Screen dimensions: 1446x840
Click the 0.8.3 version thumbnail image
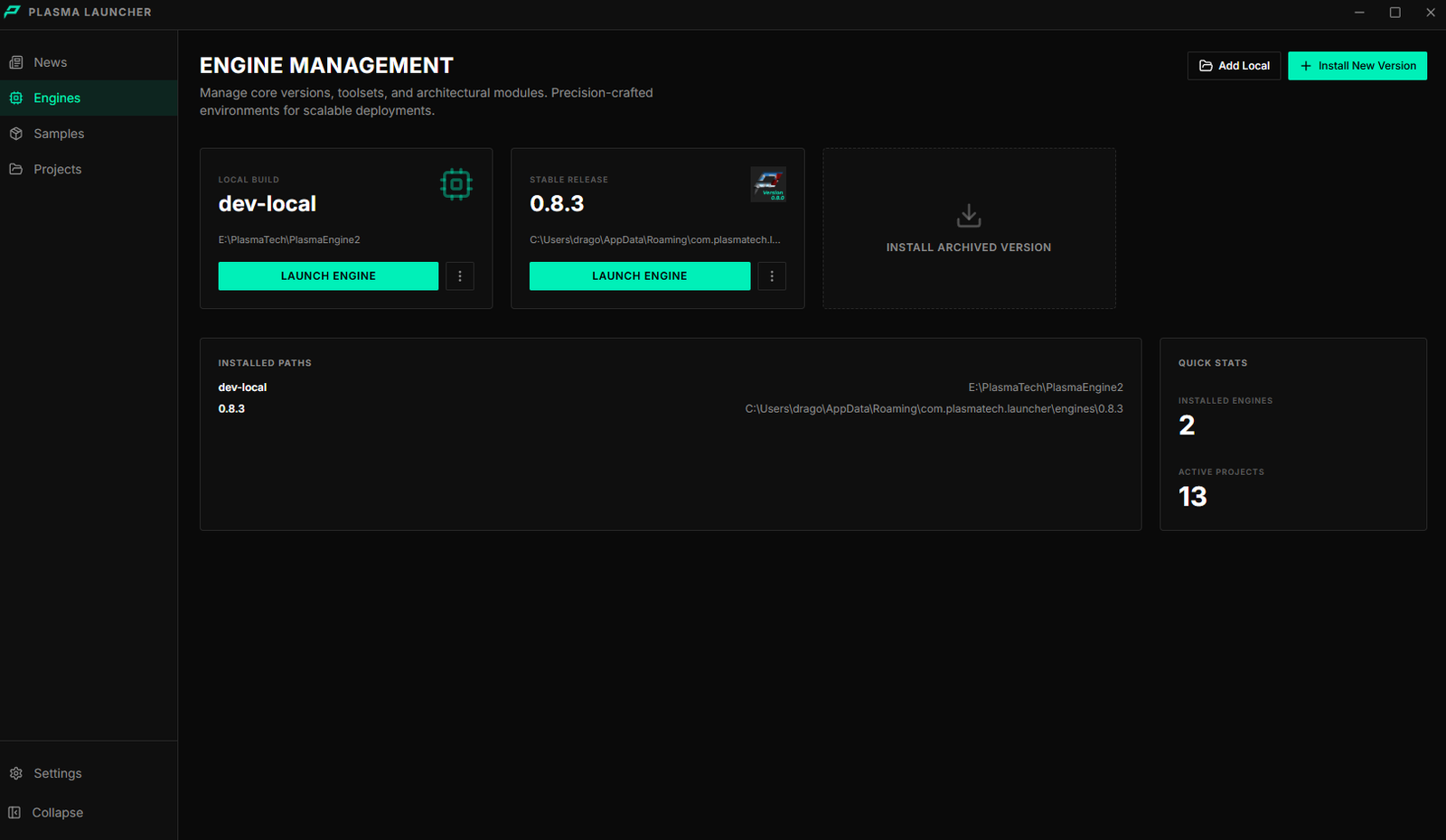(768, 184)
